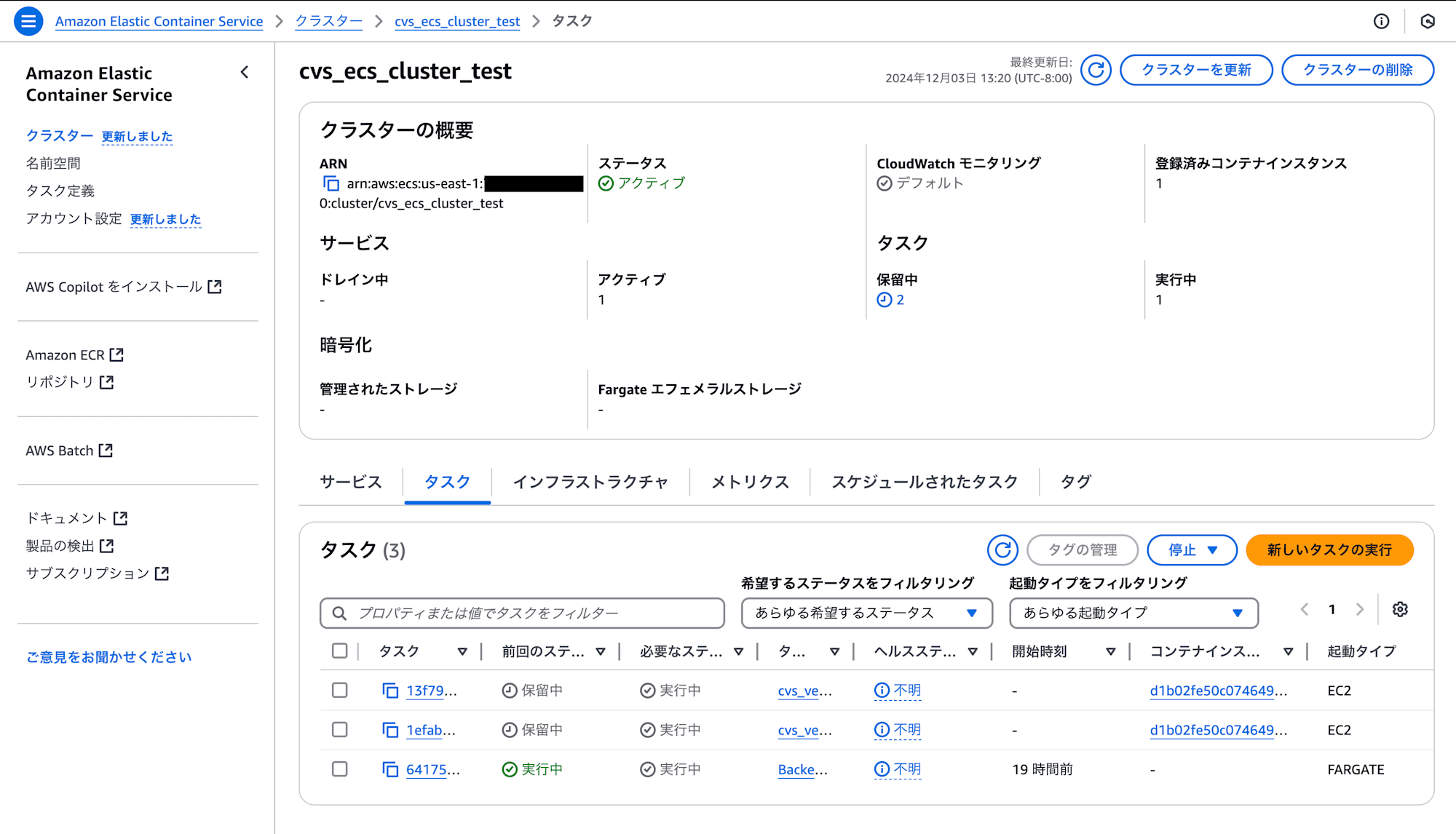Screen dimensions: 1456x834
Task: Click info icon for 64175 health status
Action: [882, 769]
